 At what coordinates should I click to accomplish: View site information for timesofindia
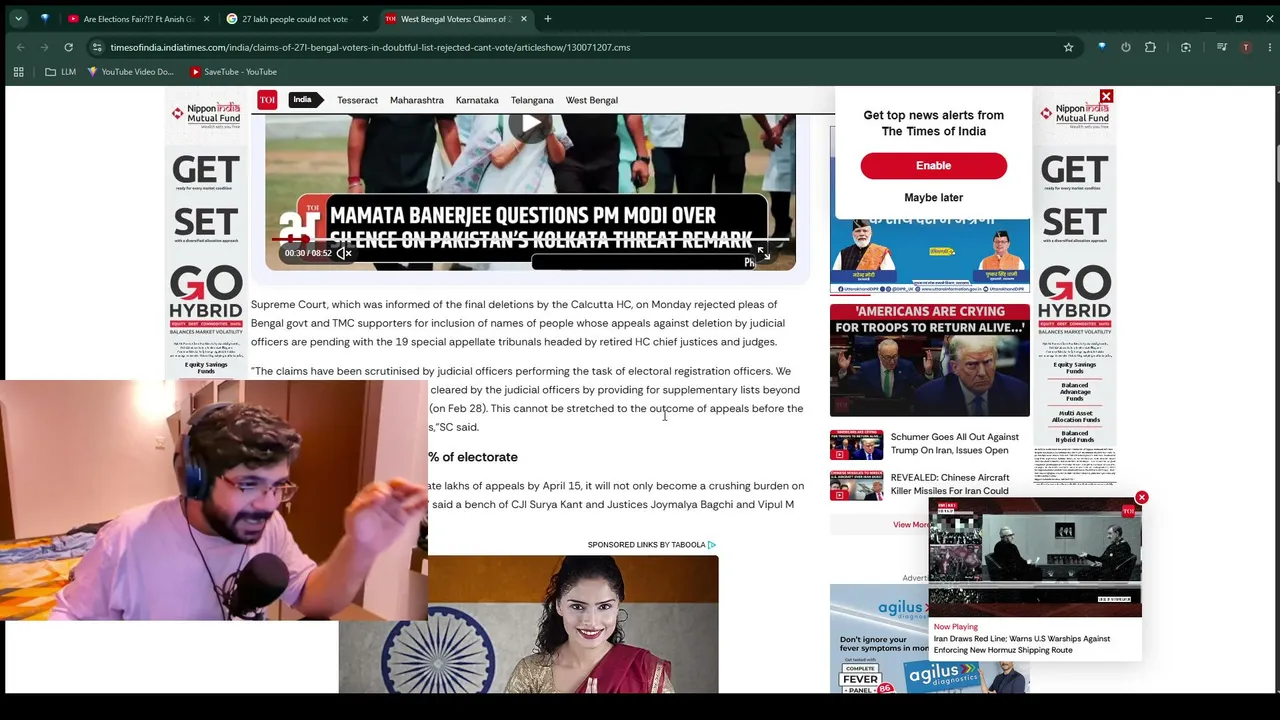point(97,47)
